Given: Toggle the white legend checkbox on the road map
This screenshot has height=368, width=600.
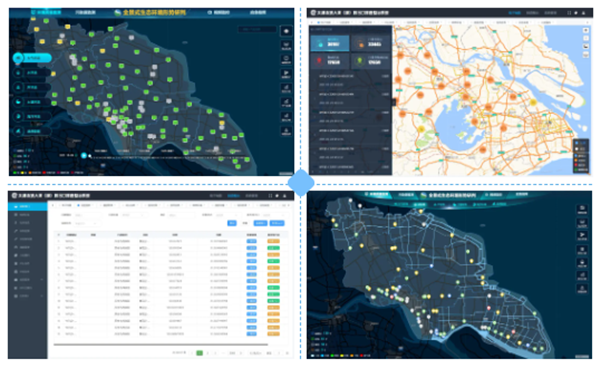Looking at the screenshot, I should coord(577,149).
